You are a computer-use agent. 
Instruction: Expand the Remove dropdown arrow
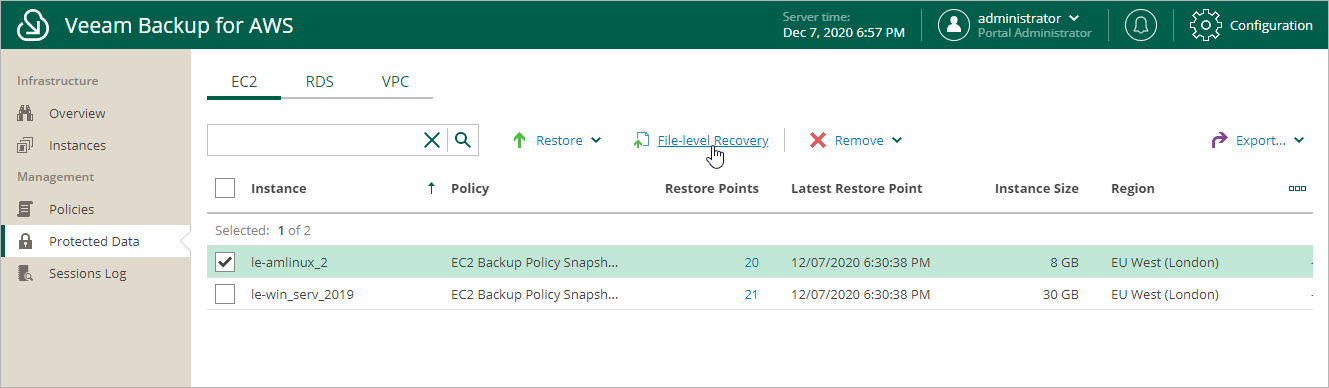[x=897, y=141]
